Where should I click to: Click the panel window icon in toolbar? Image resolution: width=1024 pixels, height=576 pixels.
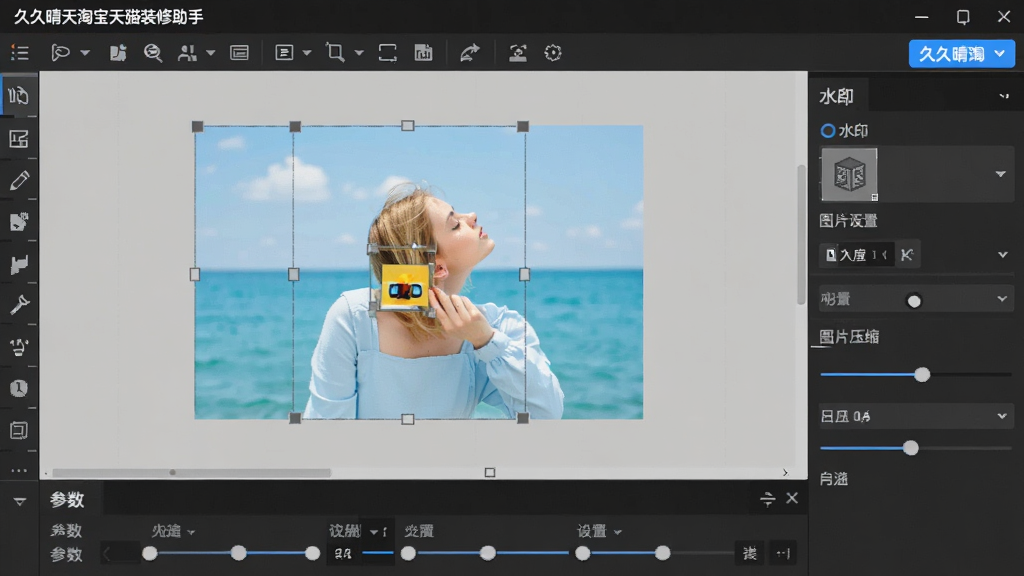coord(239,53)
